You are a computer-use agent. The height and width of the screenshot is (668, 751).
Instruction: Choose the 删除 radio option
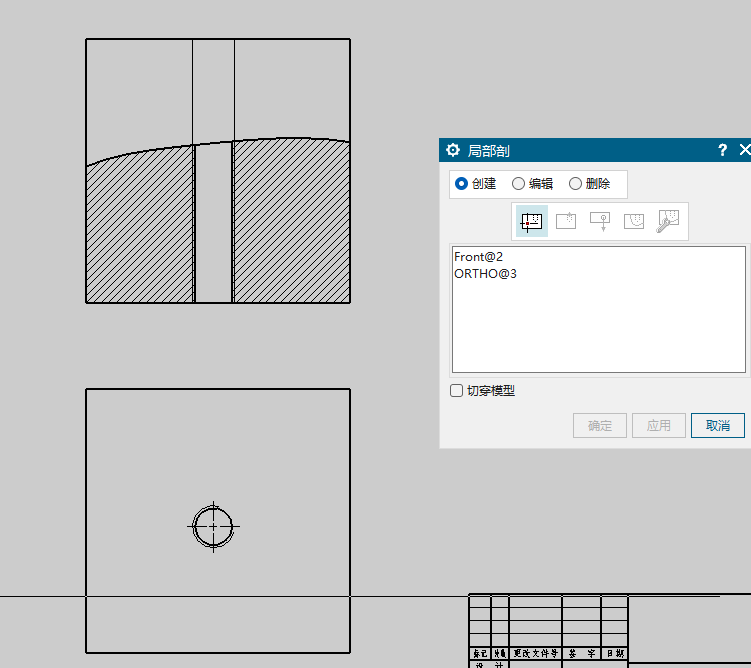click(575, 184)
